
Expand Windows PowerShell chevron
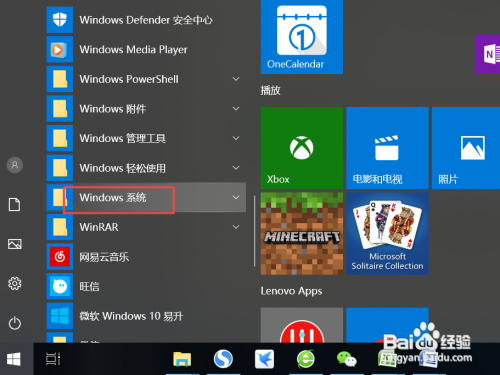236,79
